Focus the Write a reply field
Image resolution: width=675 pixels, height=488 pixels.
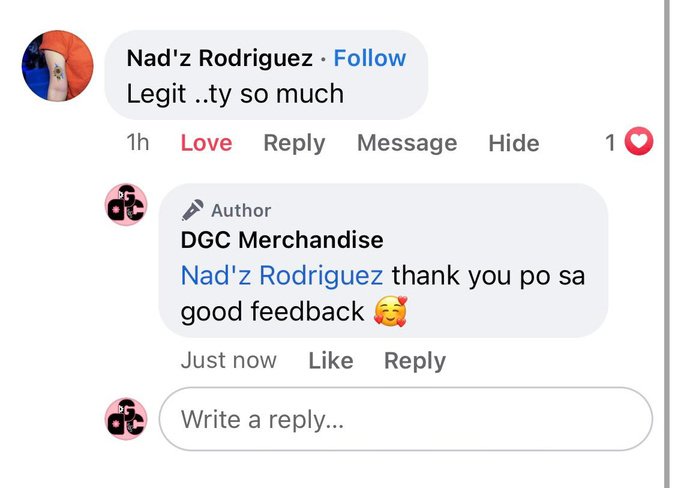406,419
